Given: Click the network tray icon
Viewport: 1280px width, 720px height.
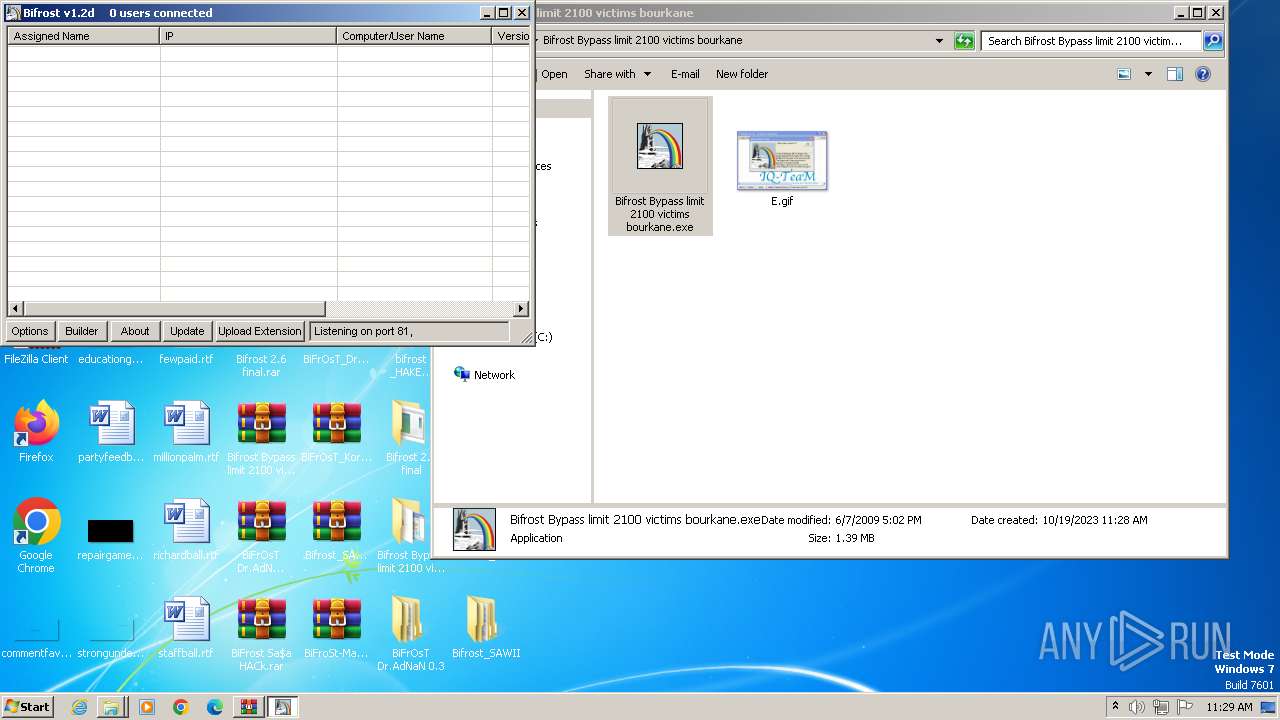Looking at the screenshot, I should tap(1160, 707).
